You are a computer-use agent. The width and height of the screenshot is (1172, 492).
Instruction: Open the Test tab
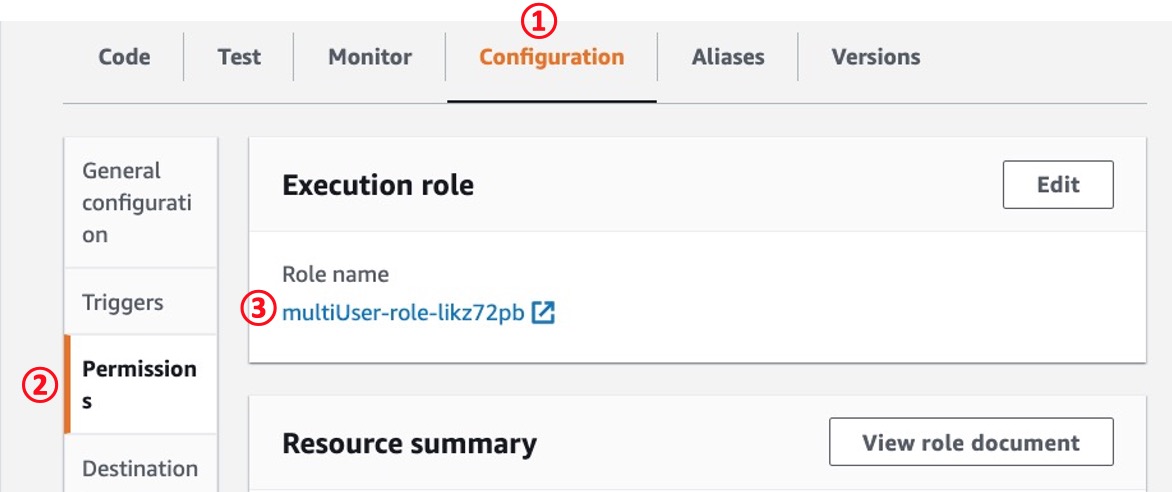[239, 57]
